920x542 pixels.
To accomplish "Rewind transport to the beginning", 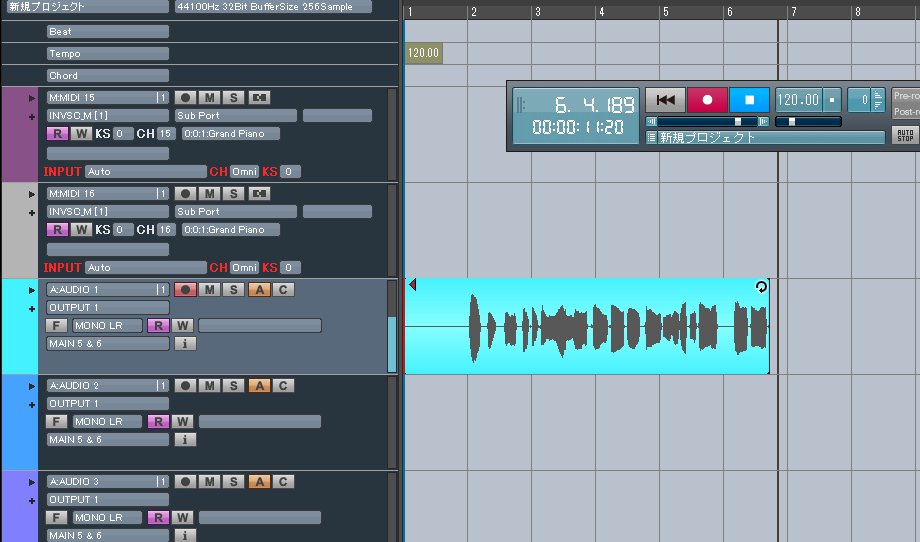I will [x=665, y=100].
